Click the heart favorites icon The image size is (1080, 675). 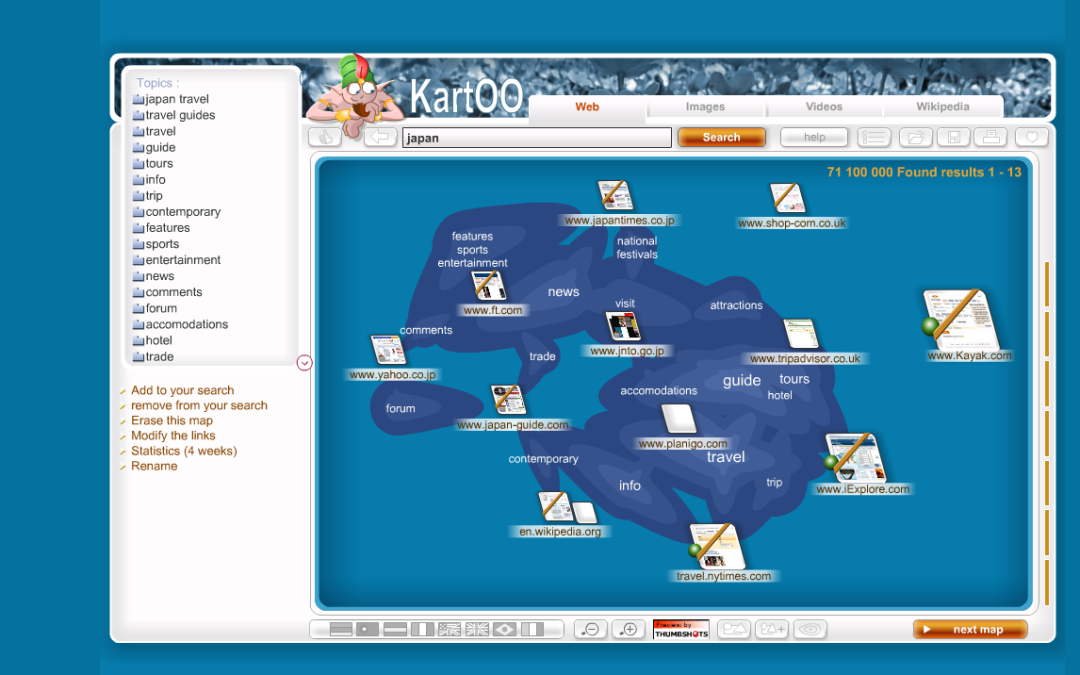1032,137
